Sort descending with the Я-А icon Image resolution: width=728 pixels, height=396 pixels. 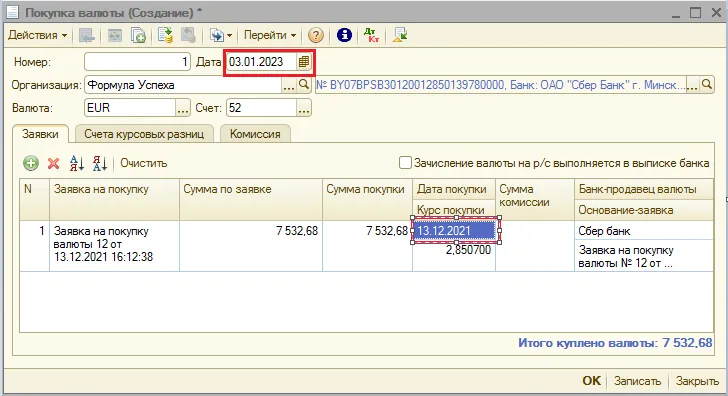(100, 163)
